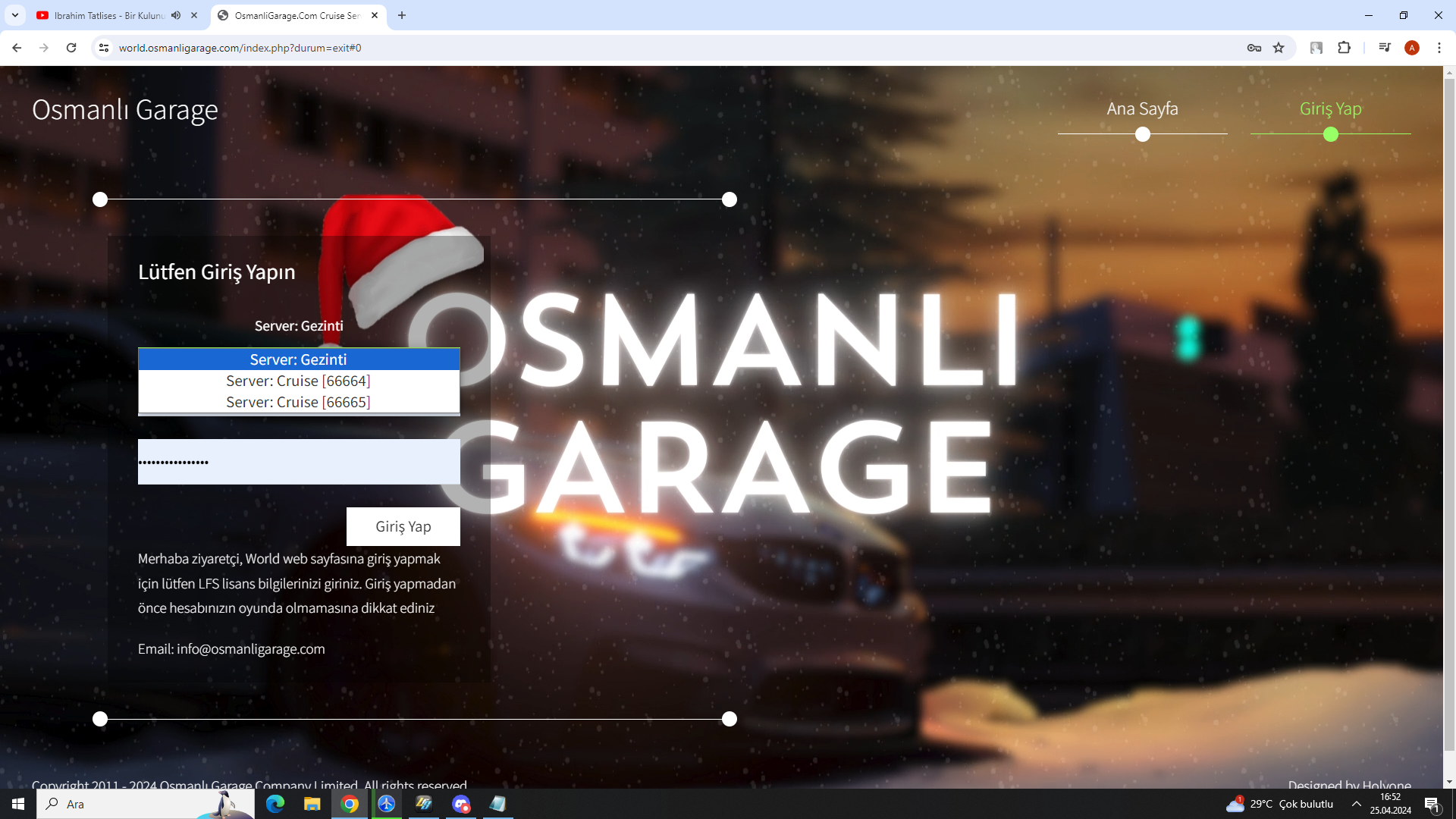Switch to the OsmanliGarage.Com Cruise tab

(x=297, y=15)
